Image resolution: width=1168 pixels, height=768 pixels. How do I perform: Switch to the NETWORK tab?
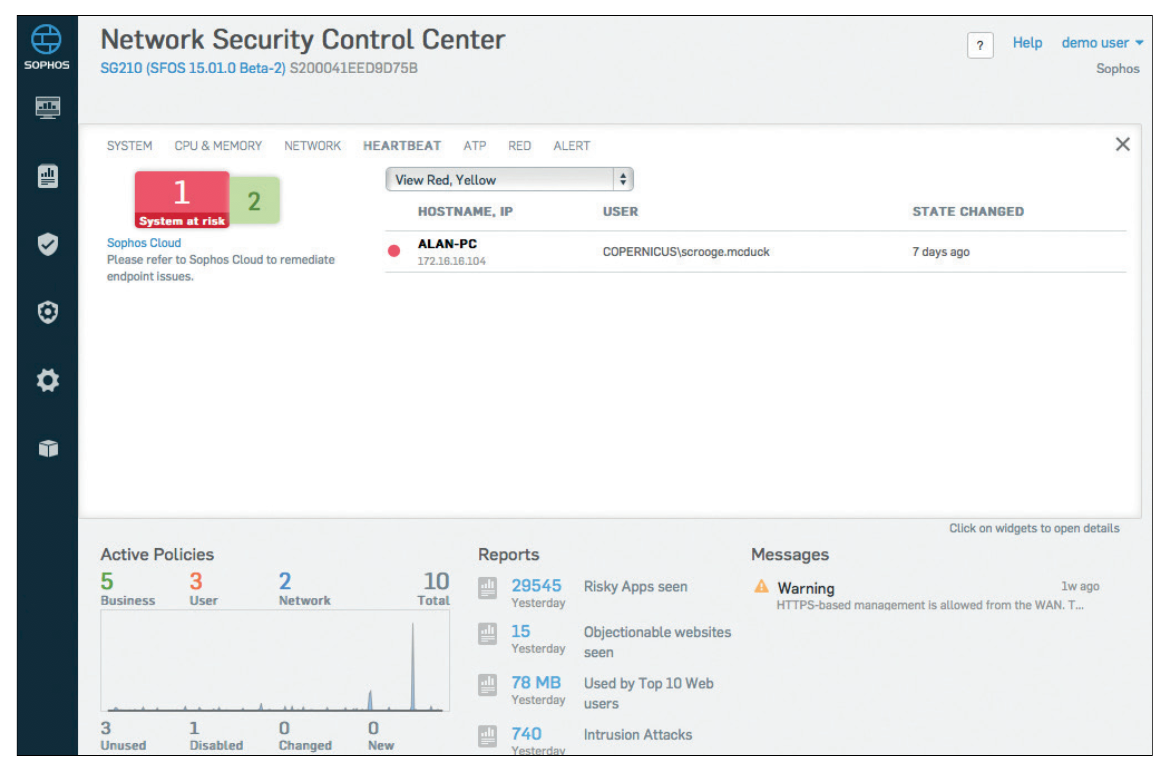(312, 146)
